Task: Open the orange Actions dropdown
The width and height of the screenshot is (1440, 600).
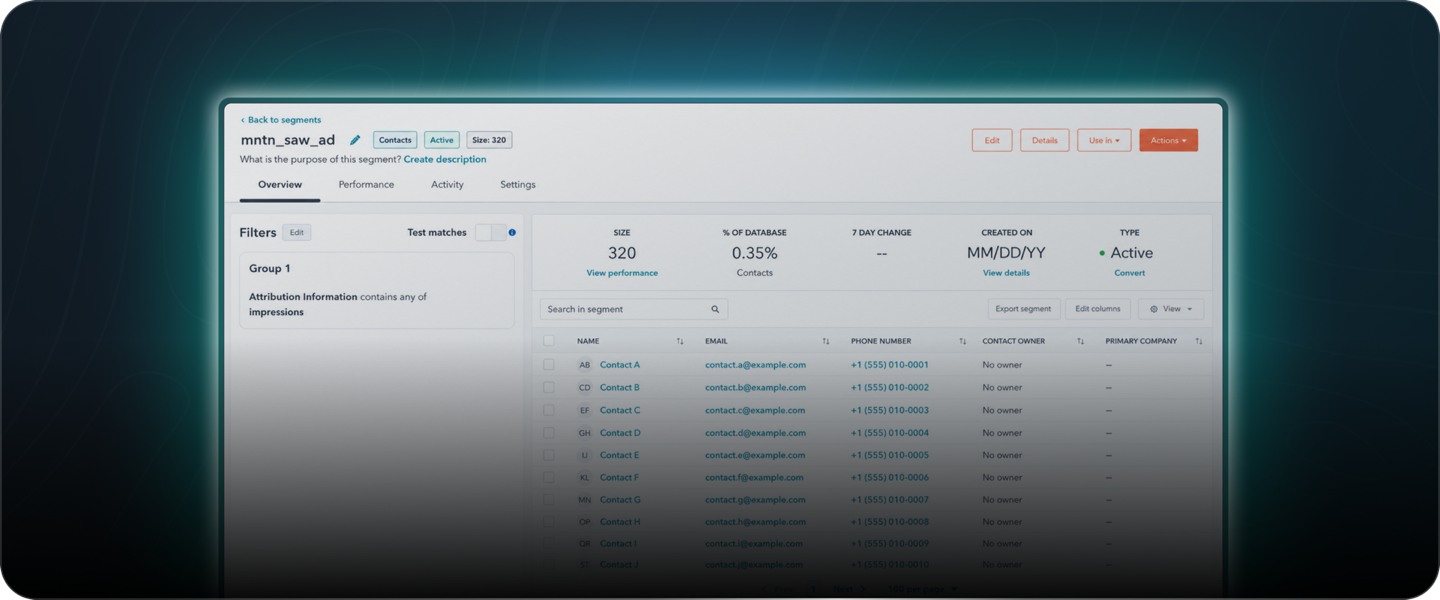Action: tap(1168, 140)
